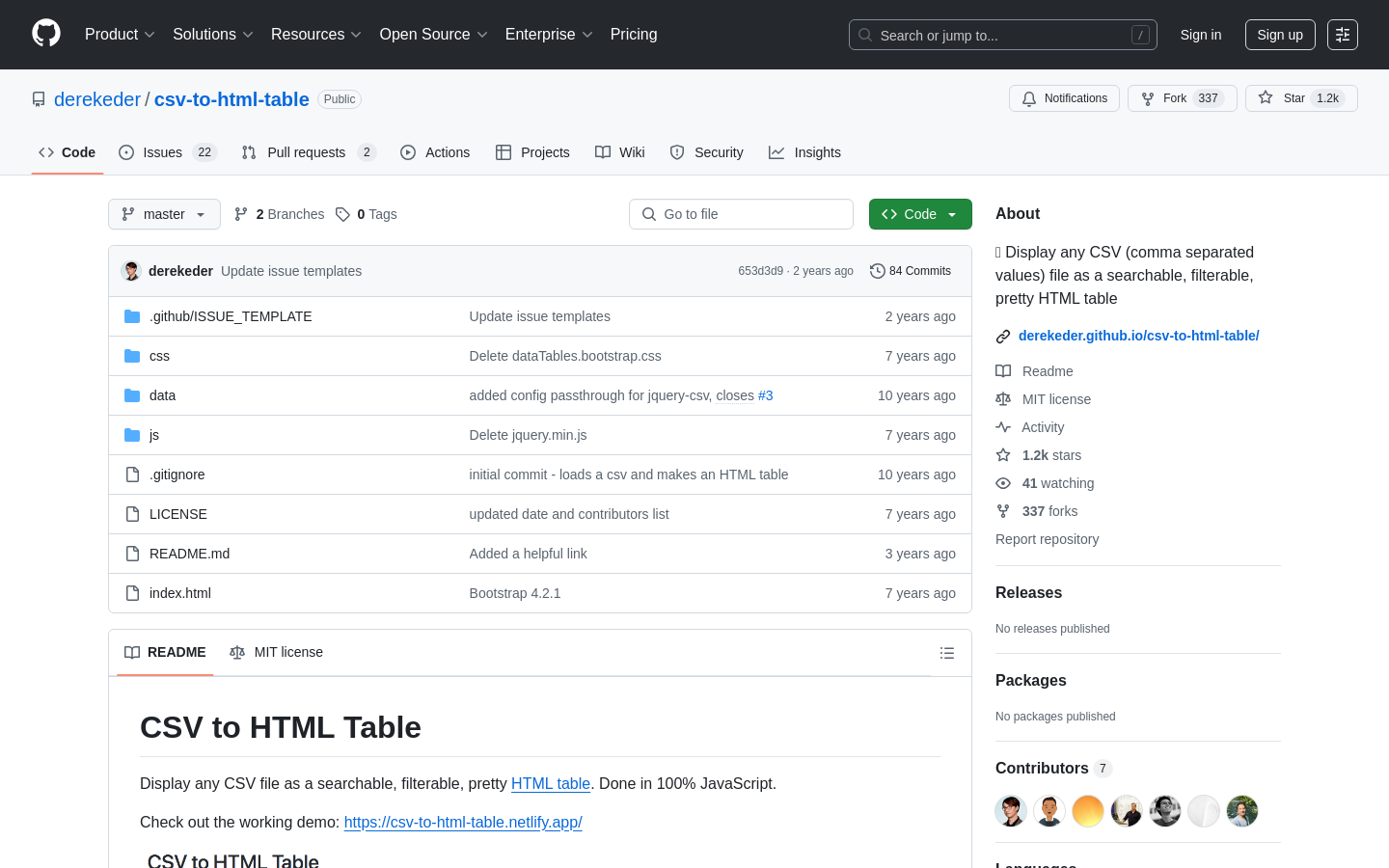Click the css folder icon

coord(132,356)
